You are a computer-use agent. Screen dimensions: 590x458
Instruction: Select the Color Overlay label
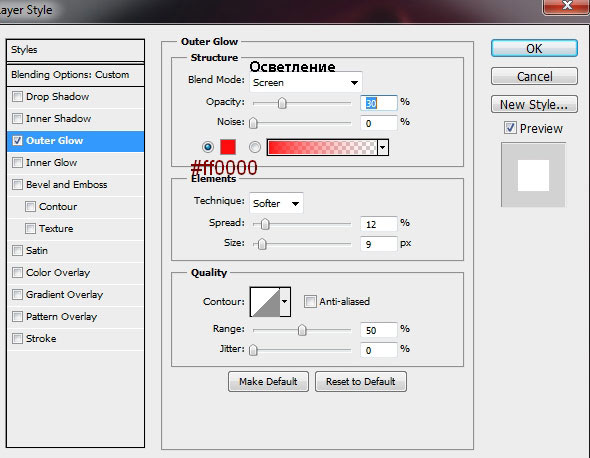[58, 272]
